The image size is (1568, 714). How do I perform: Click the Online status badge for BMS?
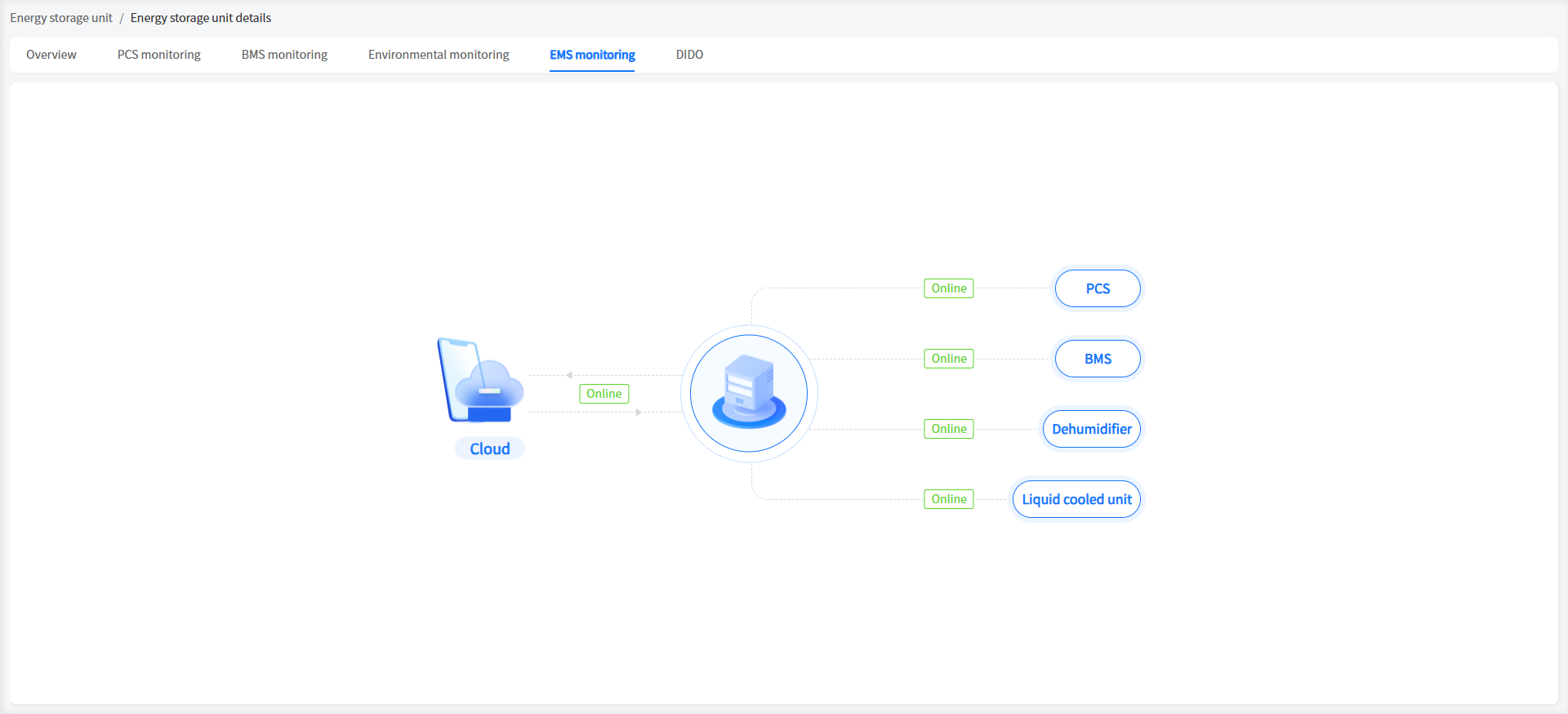(949, 359)
